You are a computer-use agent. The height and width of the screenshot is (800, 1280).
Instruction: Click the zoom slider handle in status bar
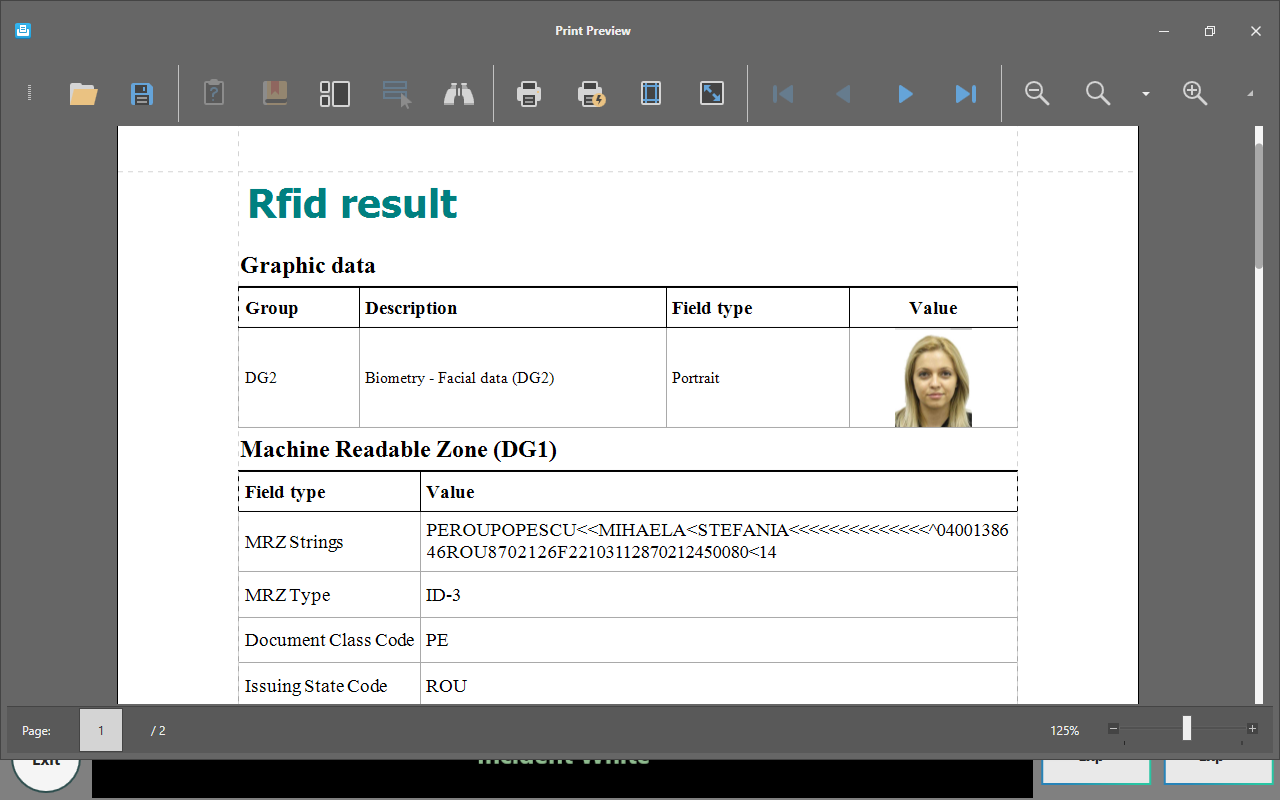(x=1187, y=729)
